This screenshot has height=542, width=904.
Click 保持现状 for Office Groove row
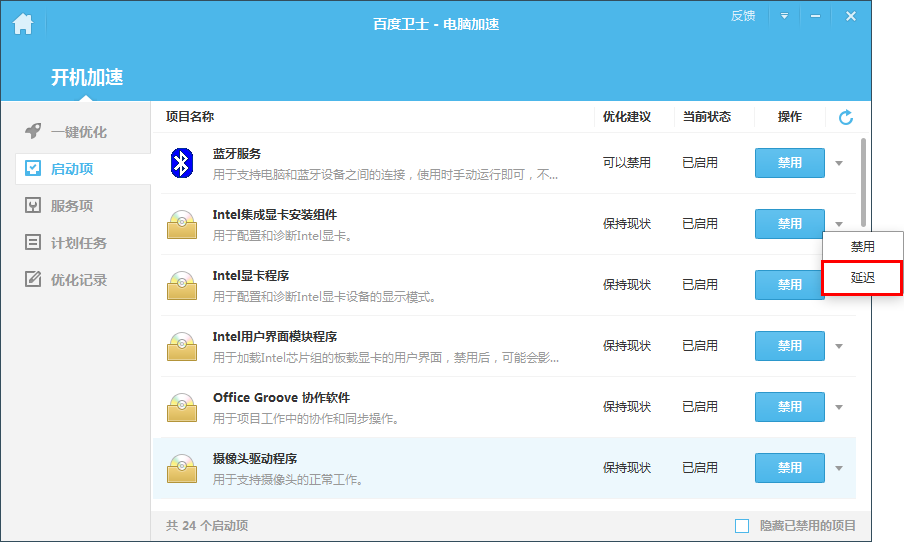(x=627, y=407)
